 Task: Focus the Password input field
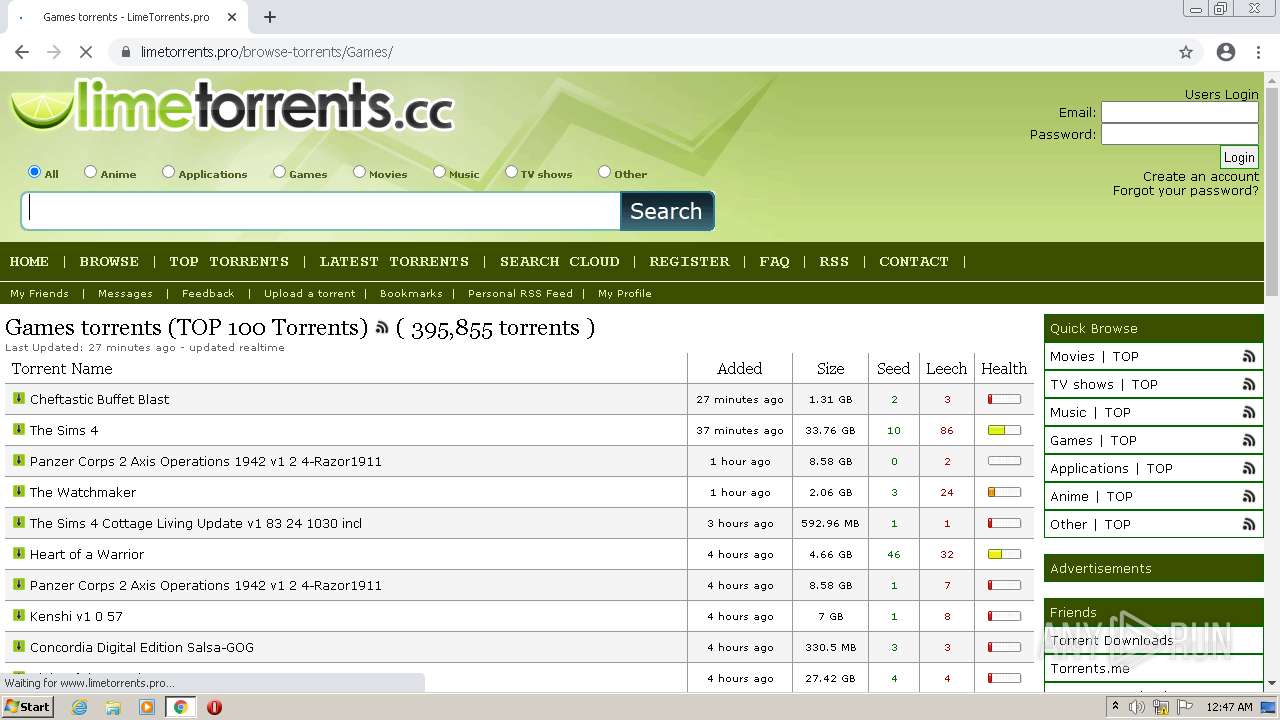1180,134
